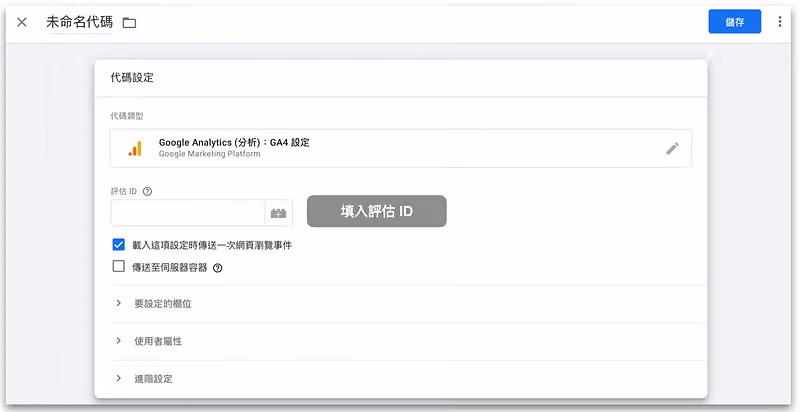
Task: Select the Google Analytics GA4 設定 tag type
Action: (x=401, y=148)
